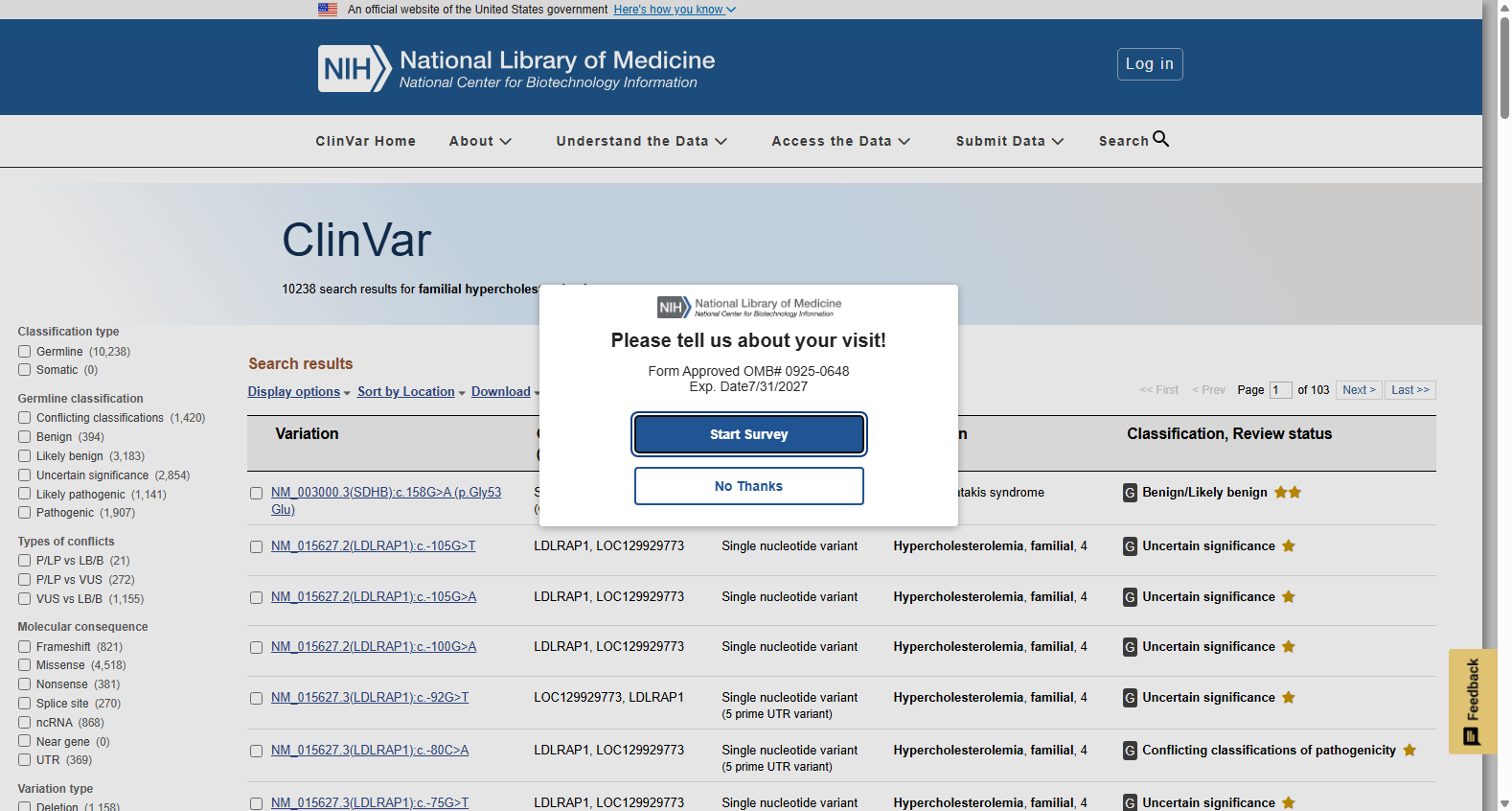Expand the Access the Data menu
This screenshot has height=811, width=1512.
tap(840, 141)
